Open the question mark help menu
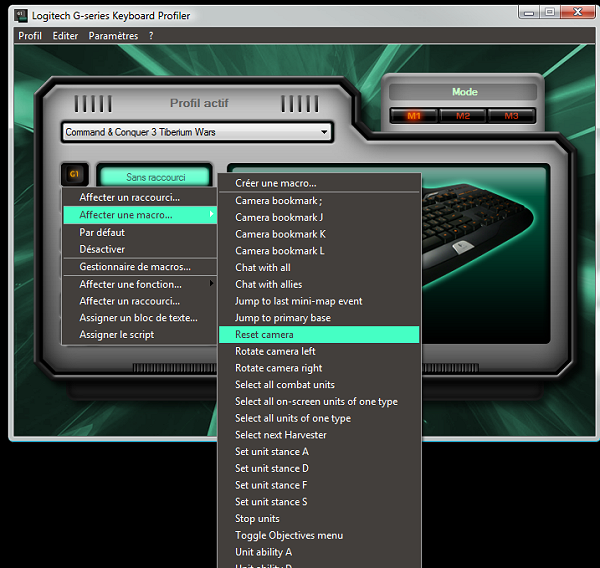Screen dimensions: 600x568 click(151, 36)
